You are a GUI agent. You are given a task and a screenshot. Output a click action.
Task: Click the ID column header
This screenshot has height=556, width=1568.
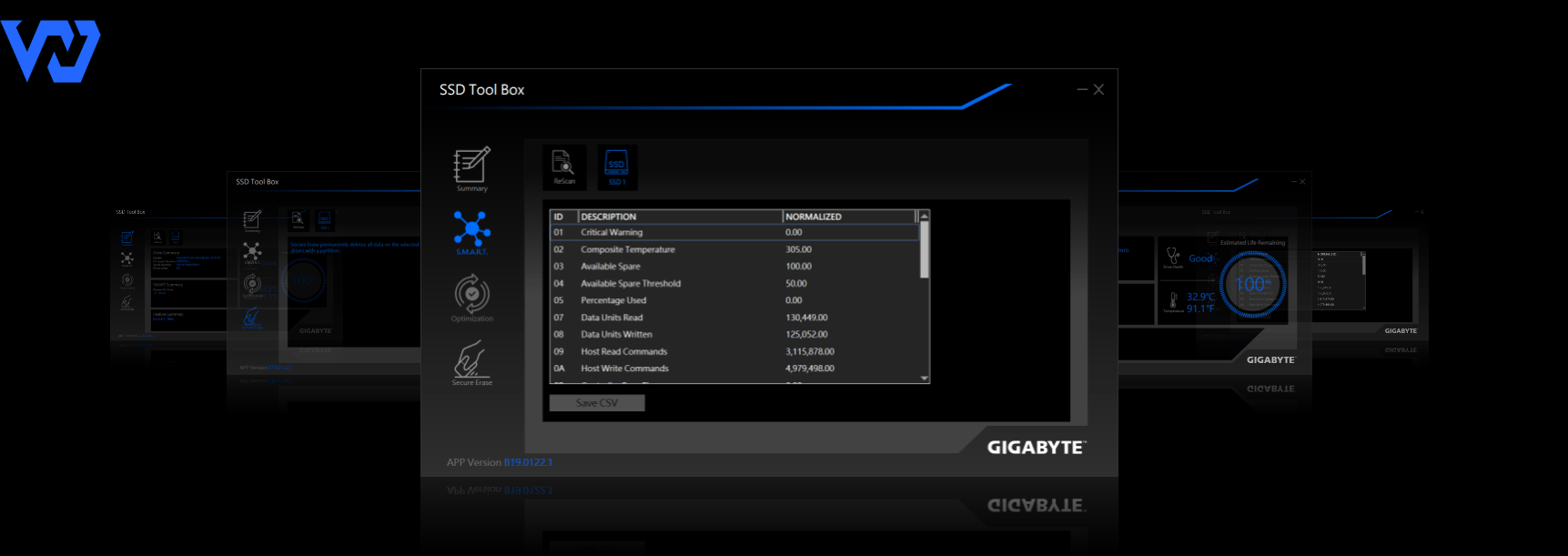point(563,217)
